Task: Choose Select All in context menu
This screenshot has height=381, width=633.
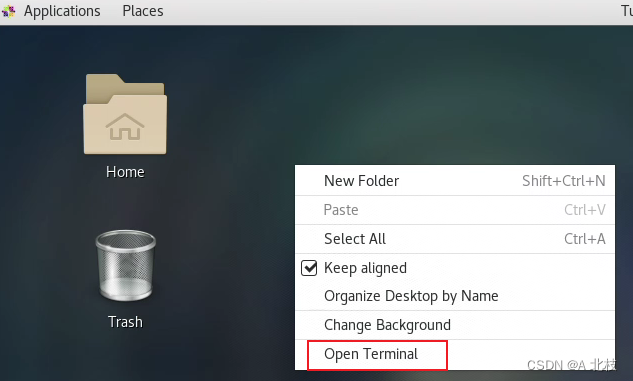Action: pos(455,239)
